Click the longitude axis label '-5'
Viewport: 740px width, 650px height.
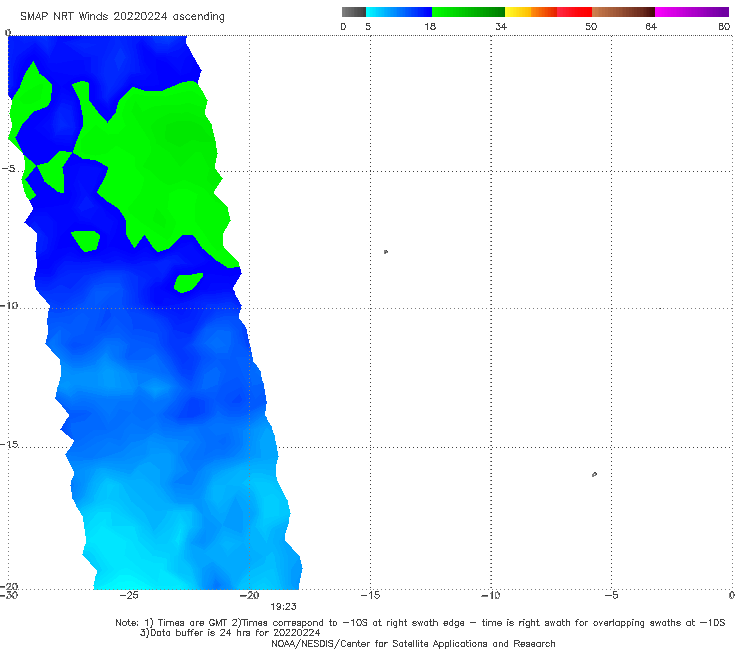611,595
